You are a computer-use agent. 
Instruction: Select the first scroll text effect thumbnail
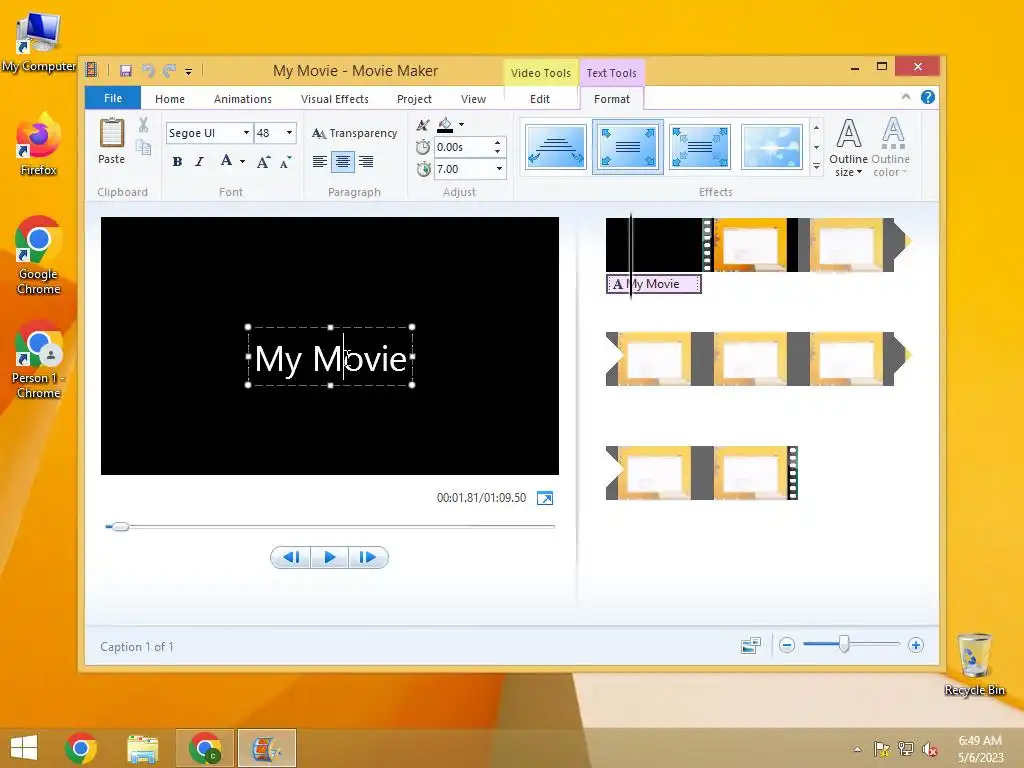coord(556,147)
